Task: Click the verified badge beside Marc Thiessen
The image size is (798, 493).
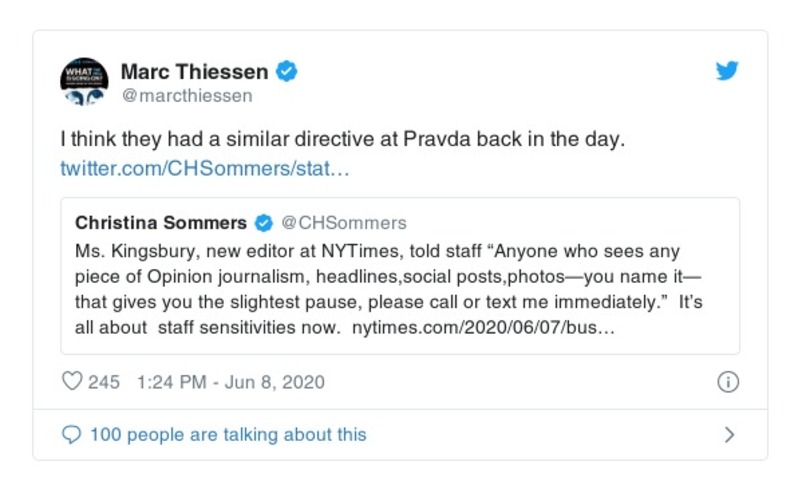Action: [287, 71]
